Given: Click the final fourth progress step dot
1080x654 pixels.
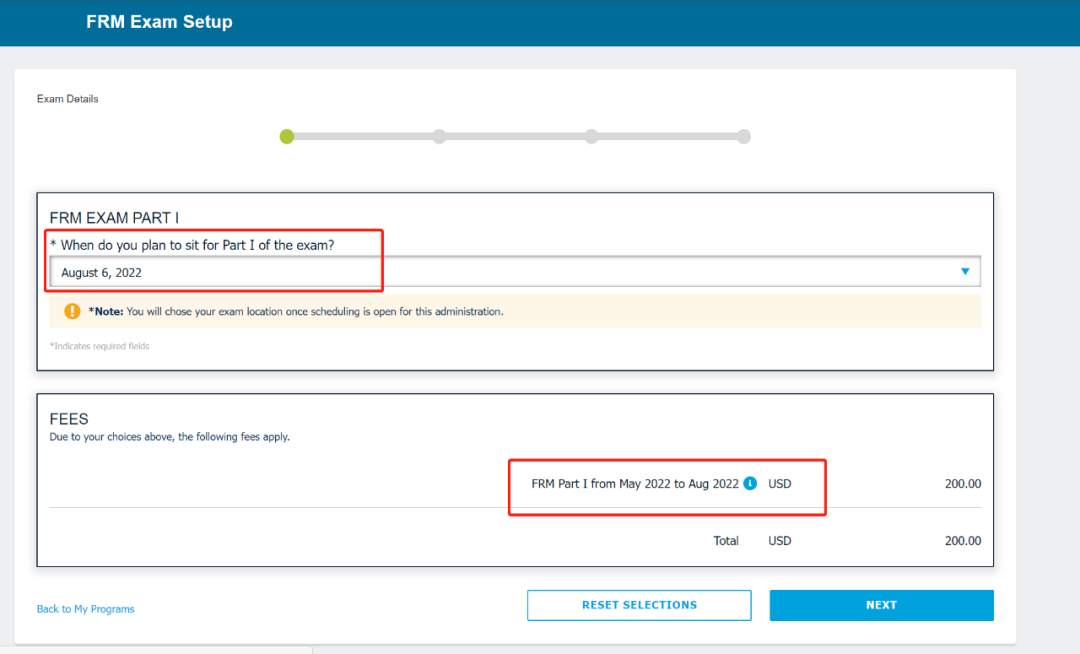Looking at the screenshot, I should pos(743,137).
